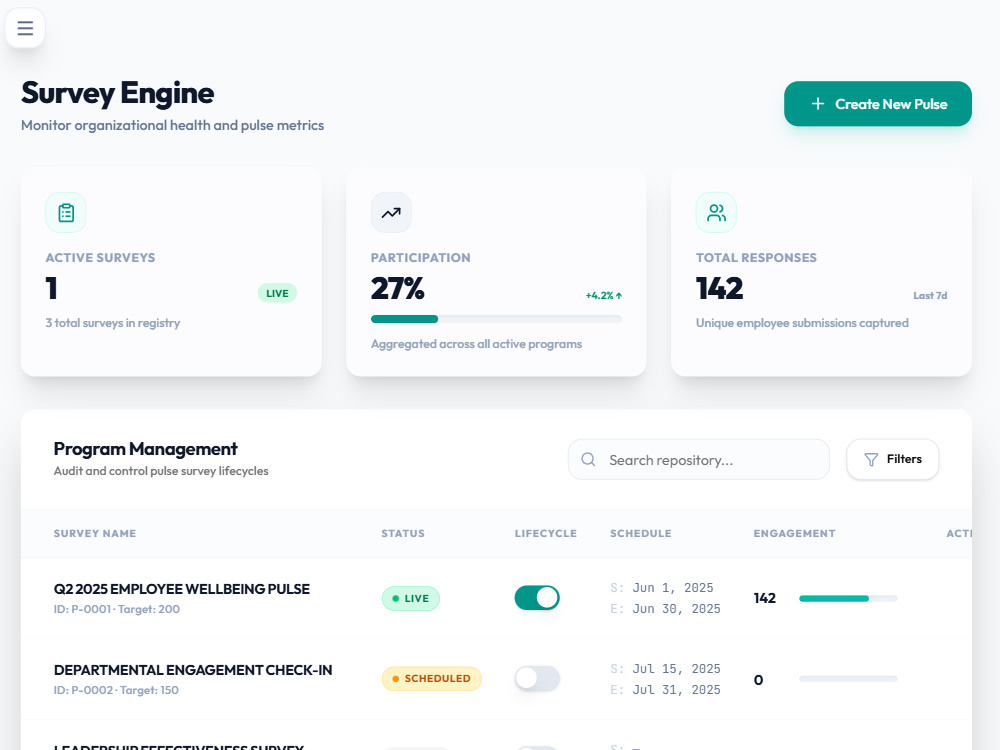Viewport: 1000px width, 750px height.
Task: Click the LIVE status badge for P-0001
Action: 411,598
